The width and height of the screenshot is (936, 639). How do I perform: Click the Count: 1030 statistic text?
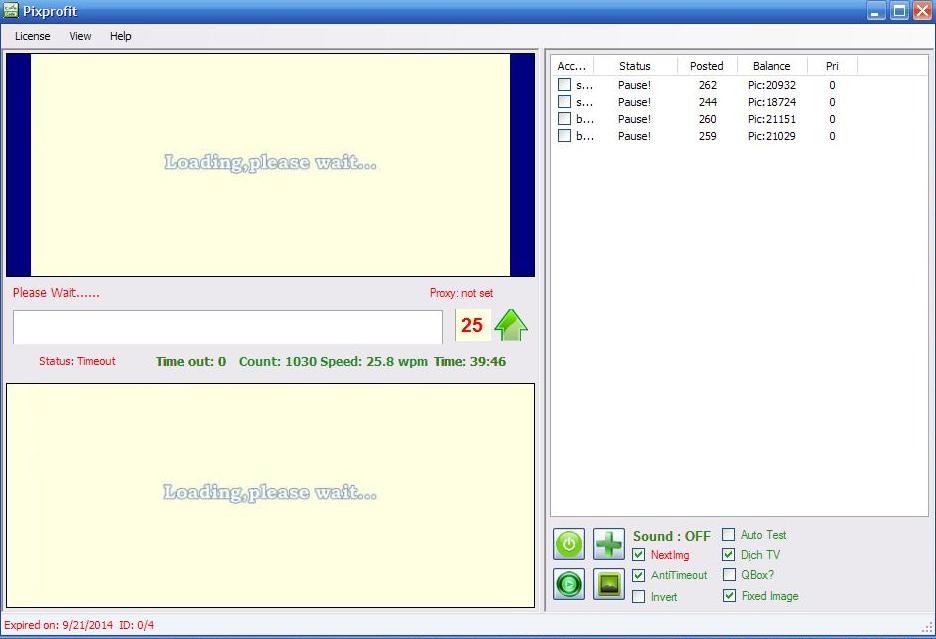(278, 361)
